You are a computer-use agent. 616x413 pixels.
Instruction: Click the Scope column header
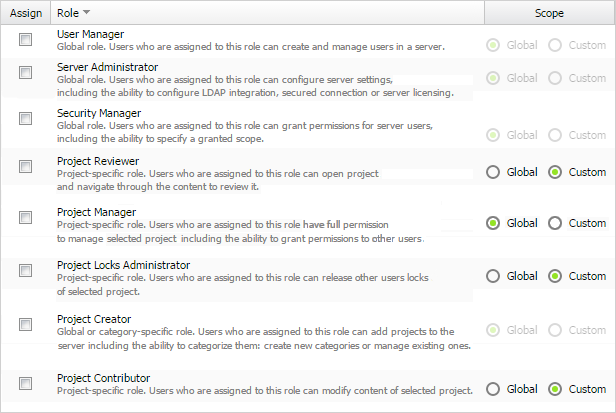tap(548, 13)
